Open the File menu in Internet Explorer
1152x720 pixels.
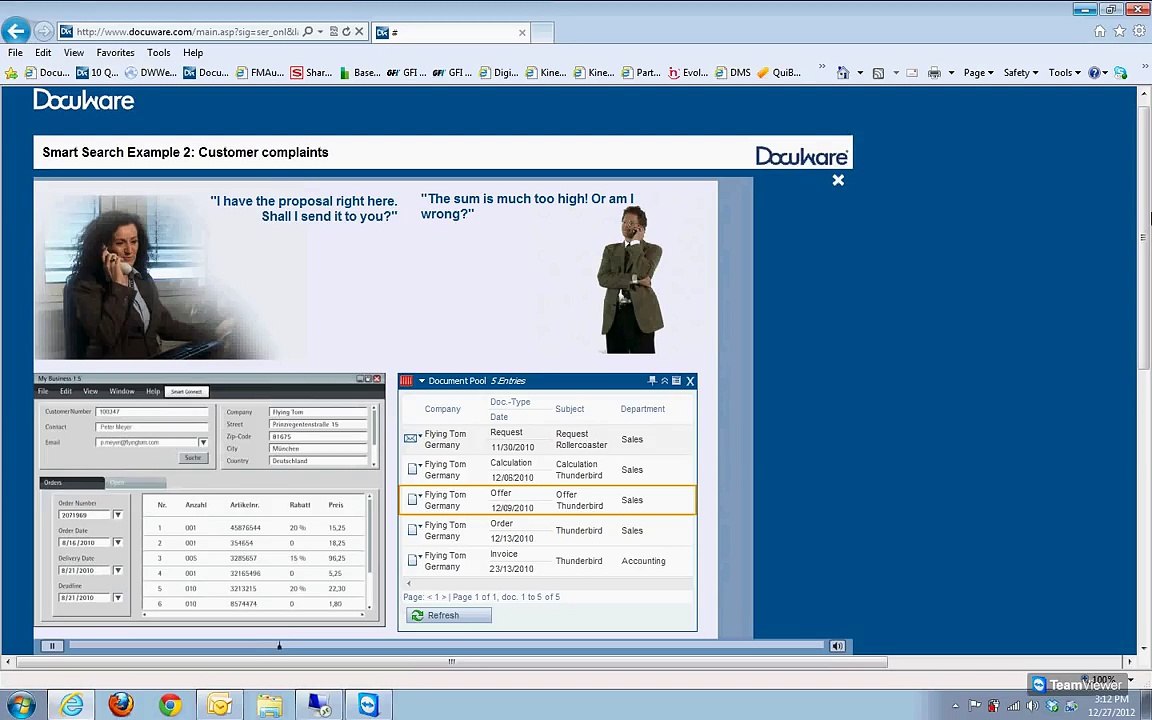point(15,53)
